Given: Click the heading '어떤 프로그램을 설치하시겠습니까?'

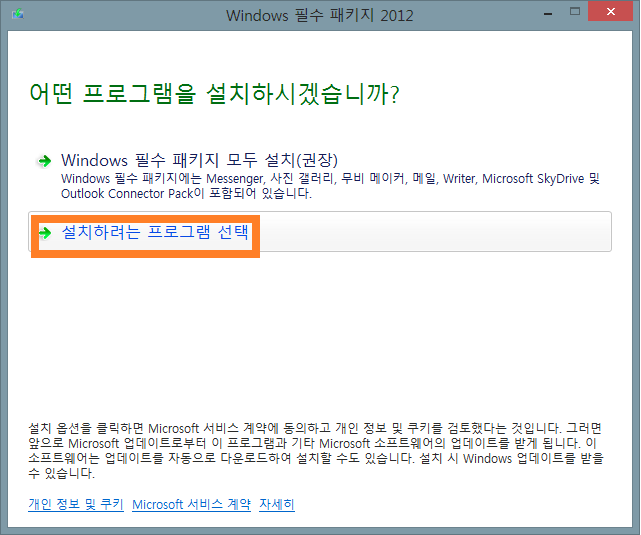Looking at the screenshot, I should pyautogui.click(x=214, y=94).
